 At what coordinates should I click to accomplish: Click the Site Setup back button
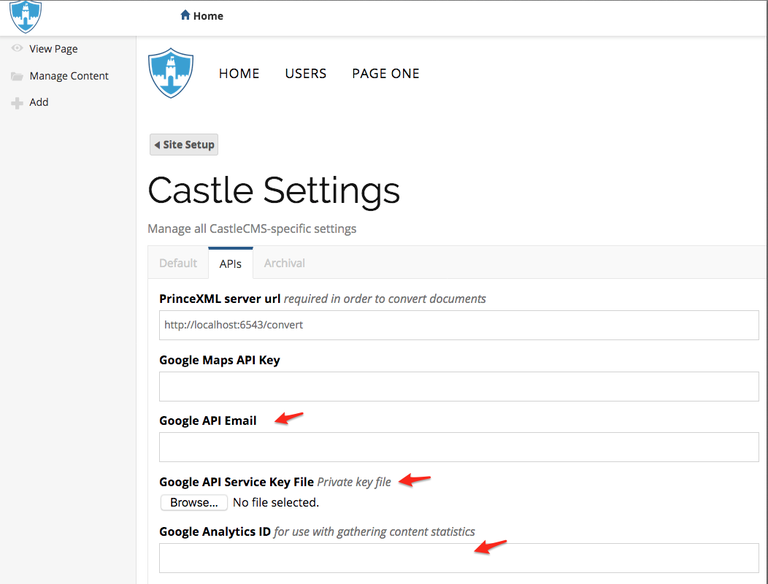(184, 145)
